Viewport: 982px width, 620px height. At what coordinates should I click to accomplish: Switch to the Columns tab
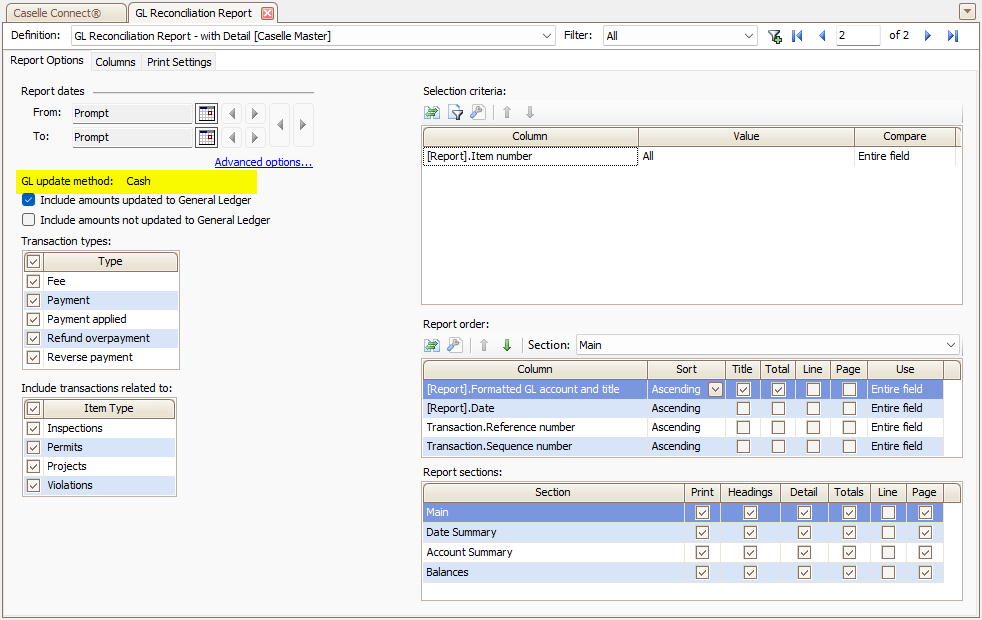coord(115,61)
